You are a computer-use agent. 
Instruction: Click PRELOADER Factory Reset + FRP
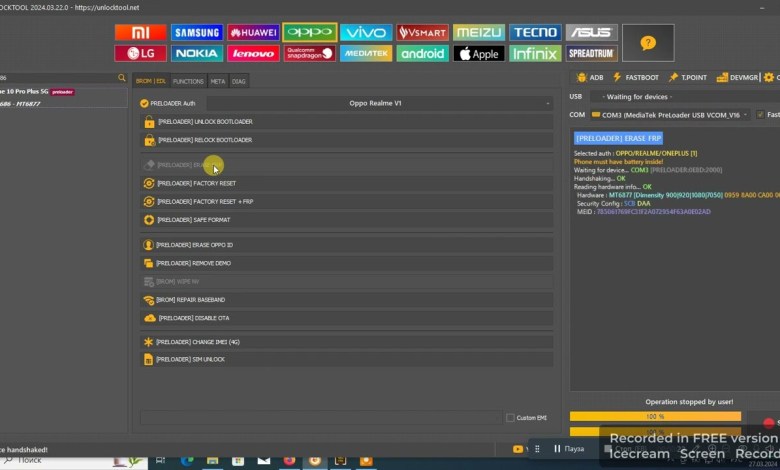(345, 201)
